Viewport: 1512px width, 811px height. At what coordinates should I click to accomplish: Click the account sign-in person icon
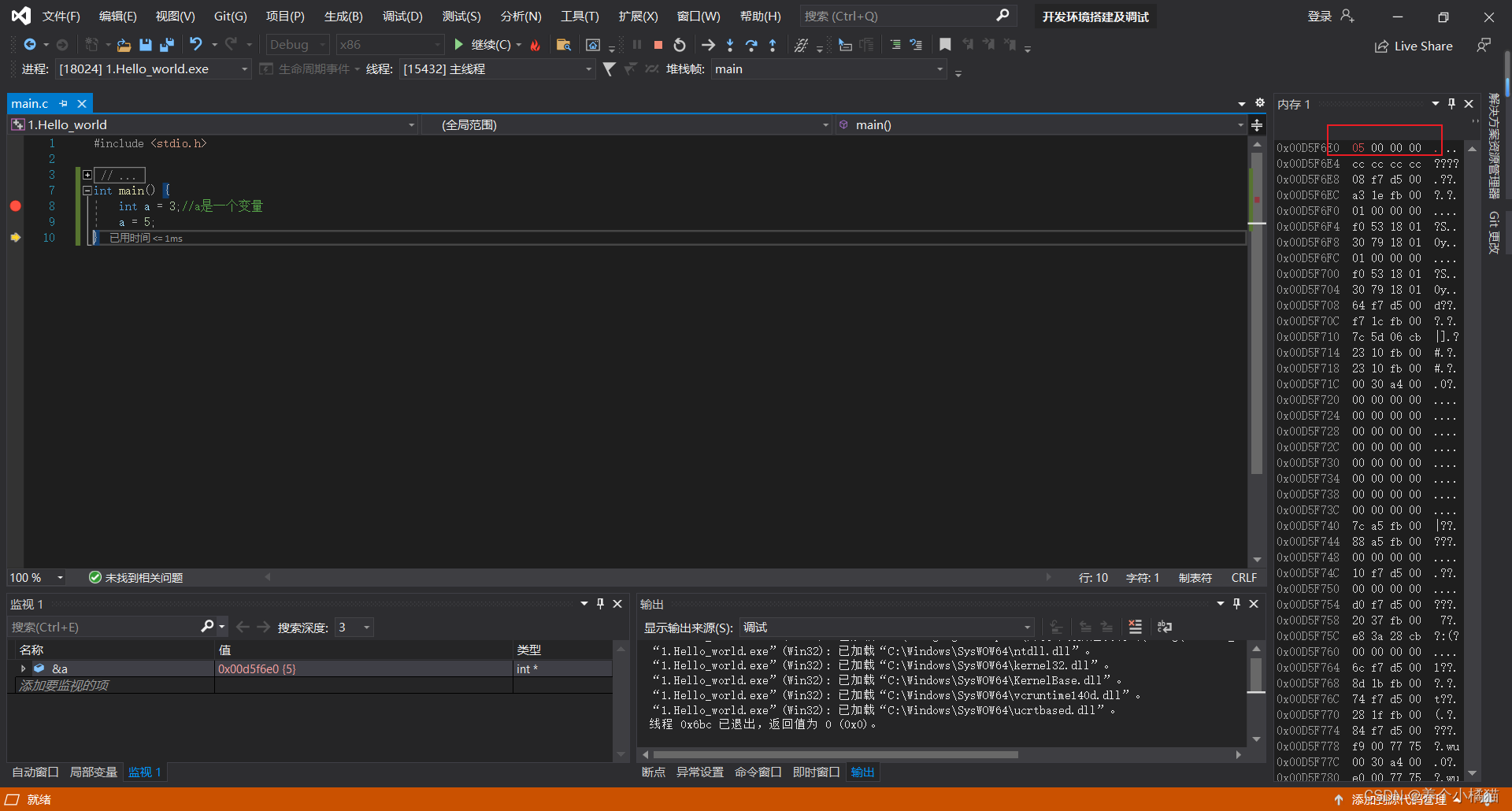tap(1347, 16)
